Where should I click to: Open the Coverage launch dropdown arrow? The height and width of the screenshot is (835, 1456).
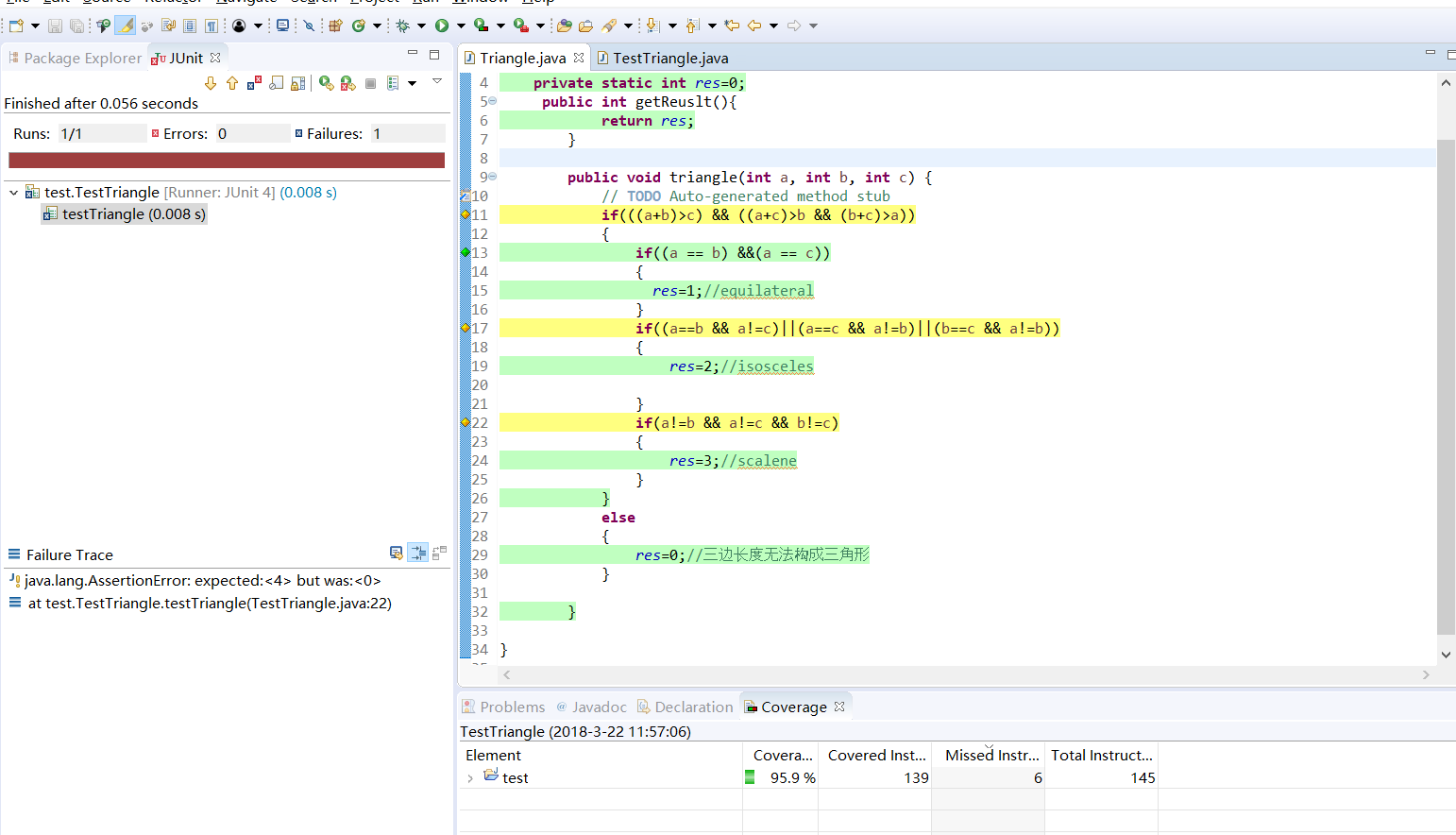(500, 26)
